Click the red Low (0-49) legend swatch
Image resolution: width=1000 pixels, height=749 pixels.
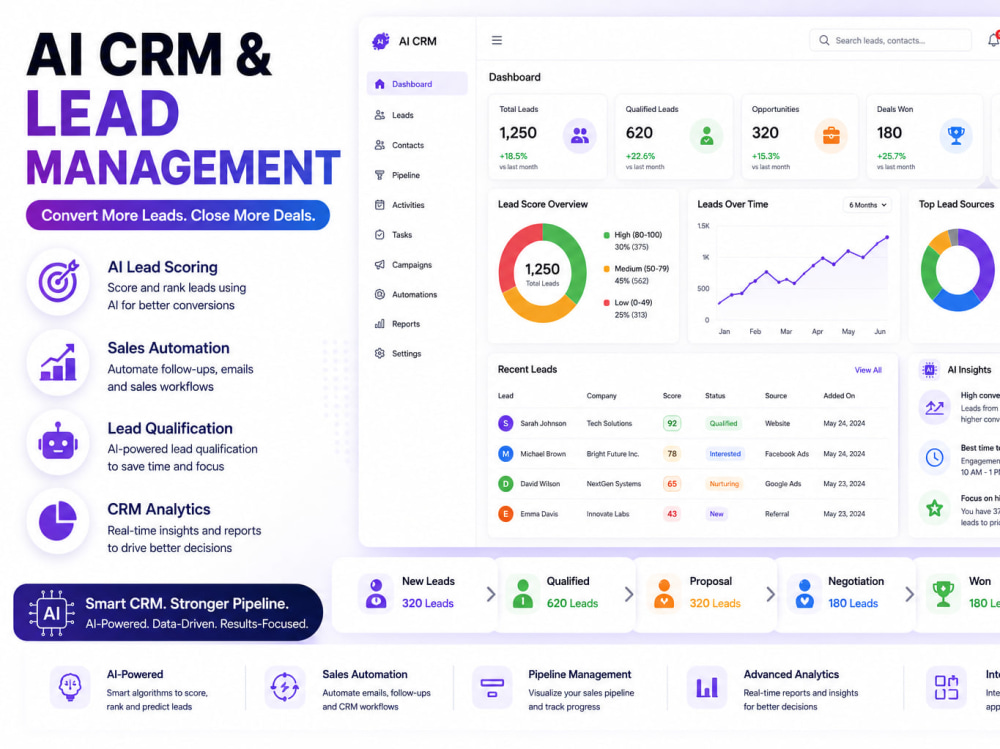pos(607,302)
